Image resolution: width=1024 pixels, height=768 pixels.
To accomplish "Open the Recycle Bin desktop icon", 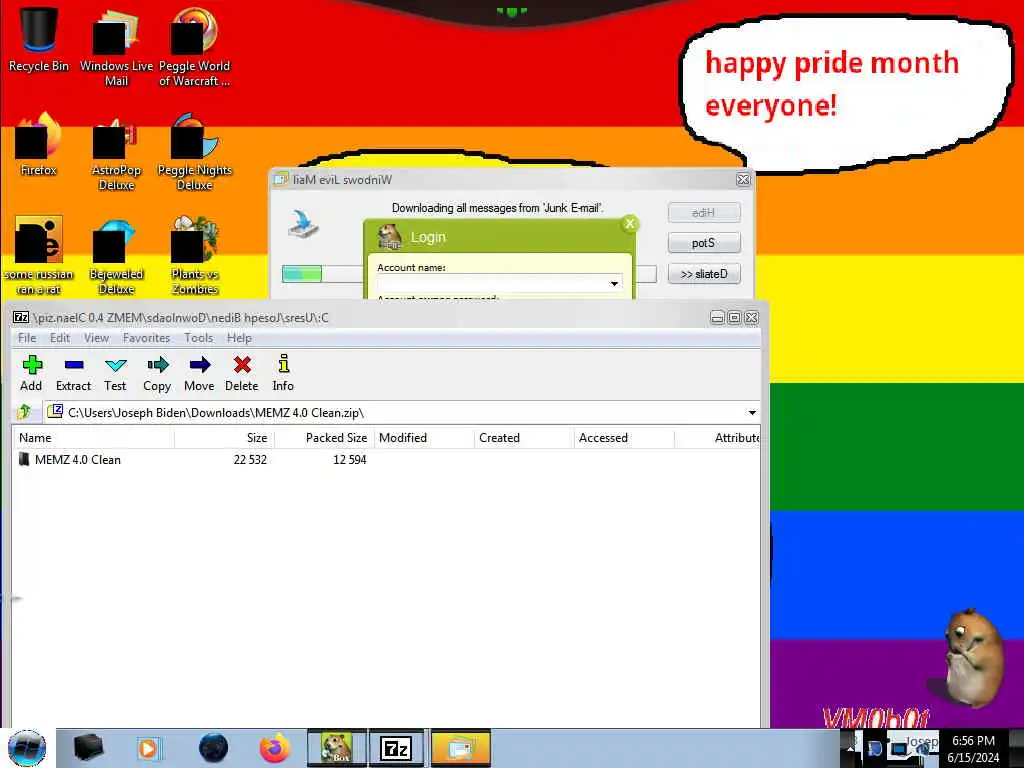I will click(39, 39).
